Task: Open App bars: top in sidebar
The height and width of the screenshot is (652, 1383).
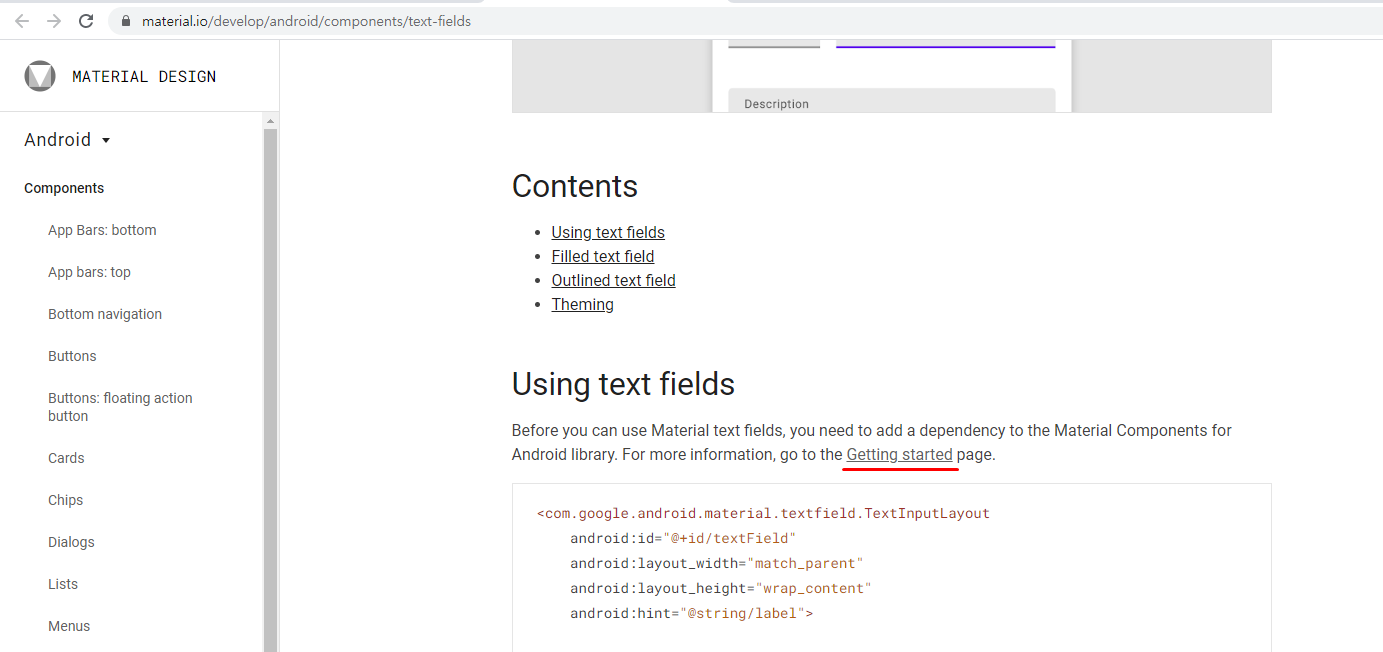Action: (x=89, y=272)
